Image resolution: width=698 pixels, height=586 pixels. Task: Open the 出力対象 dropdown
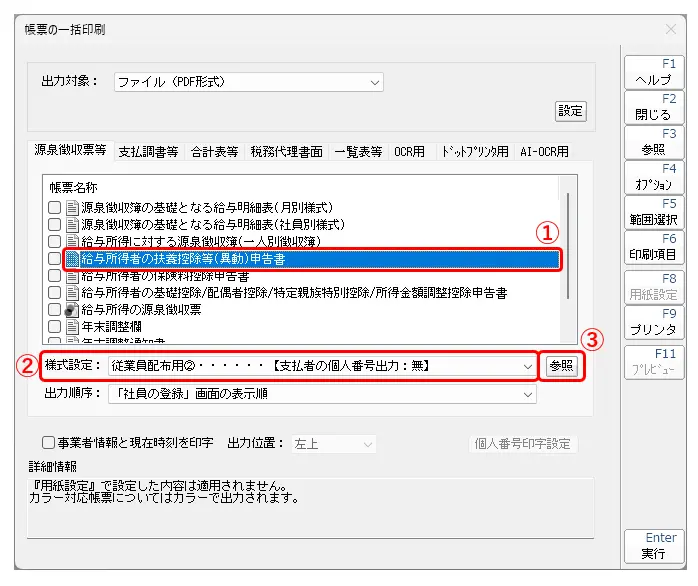pyautogui.click(x=248, y=82)
